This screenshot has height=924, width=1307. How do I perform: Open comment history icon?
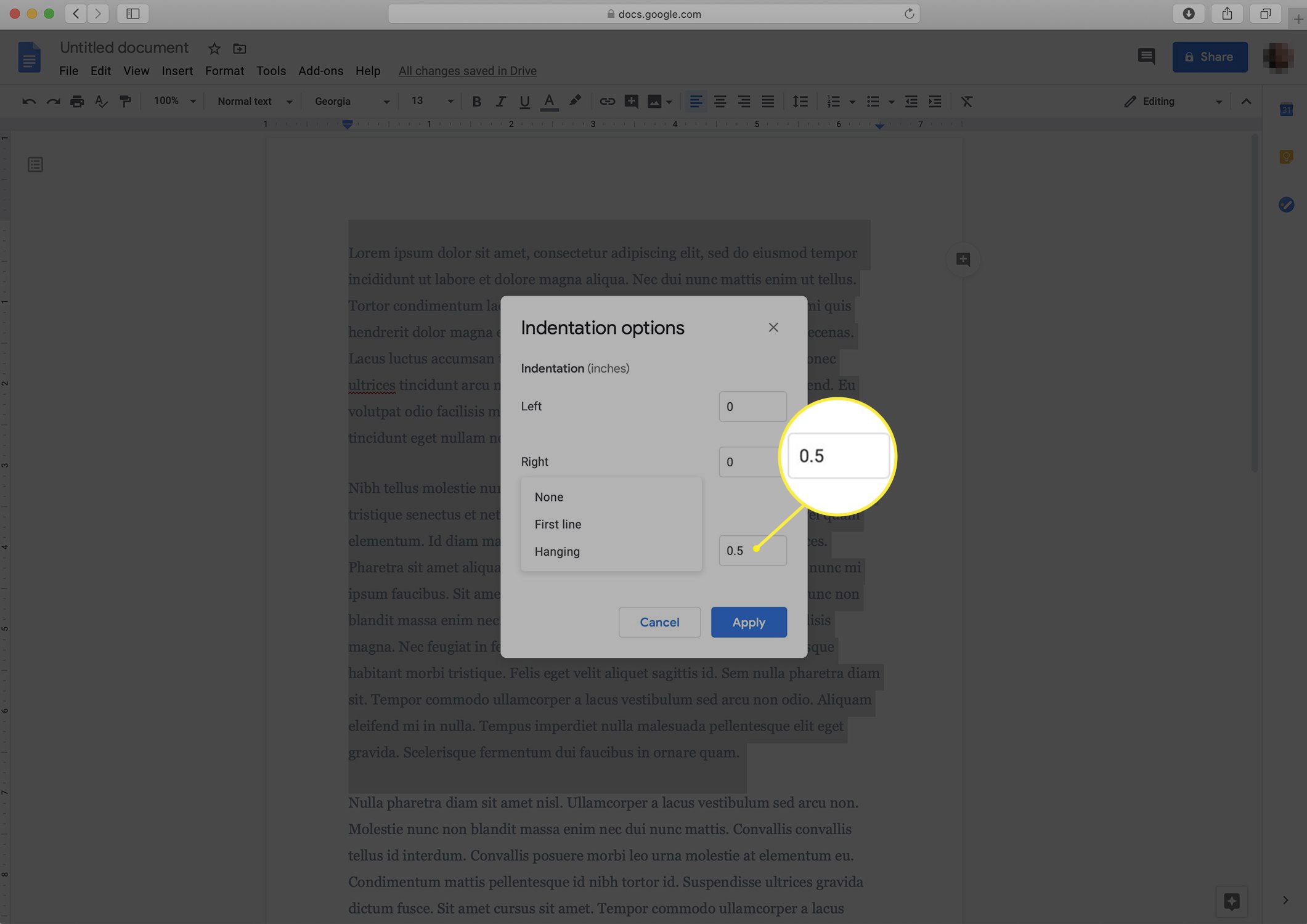(1146, 57)
